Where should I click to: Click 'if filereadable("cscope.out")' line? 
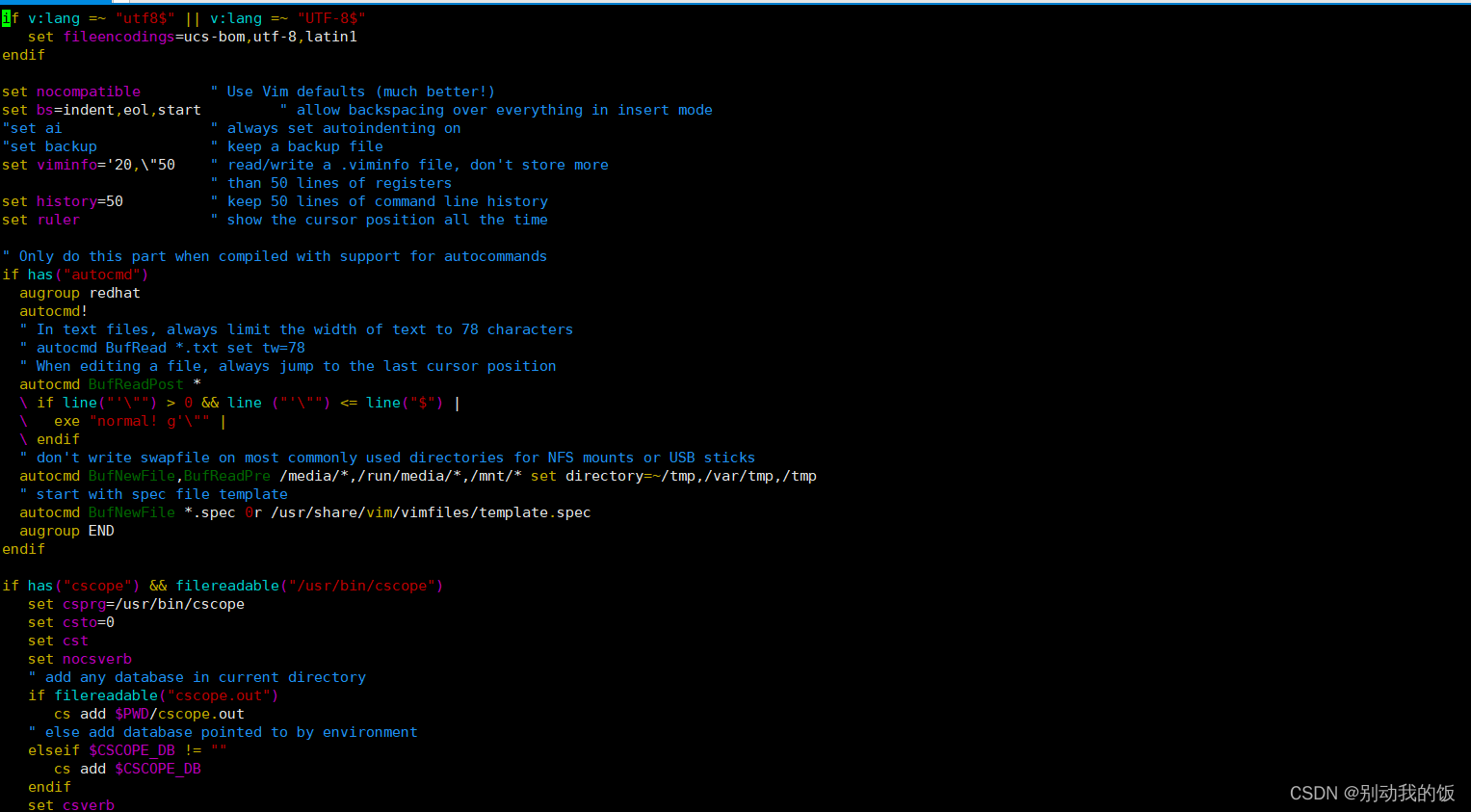(x=153, y=695)
